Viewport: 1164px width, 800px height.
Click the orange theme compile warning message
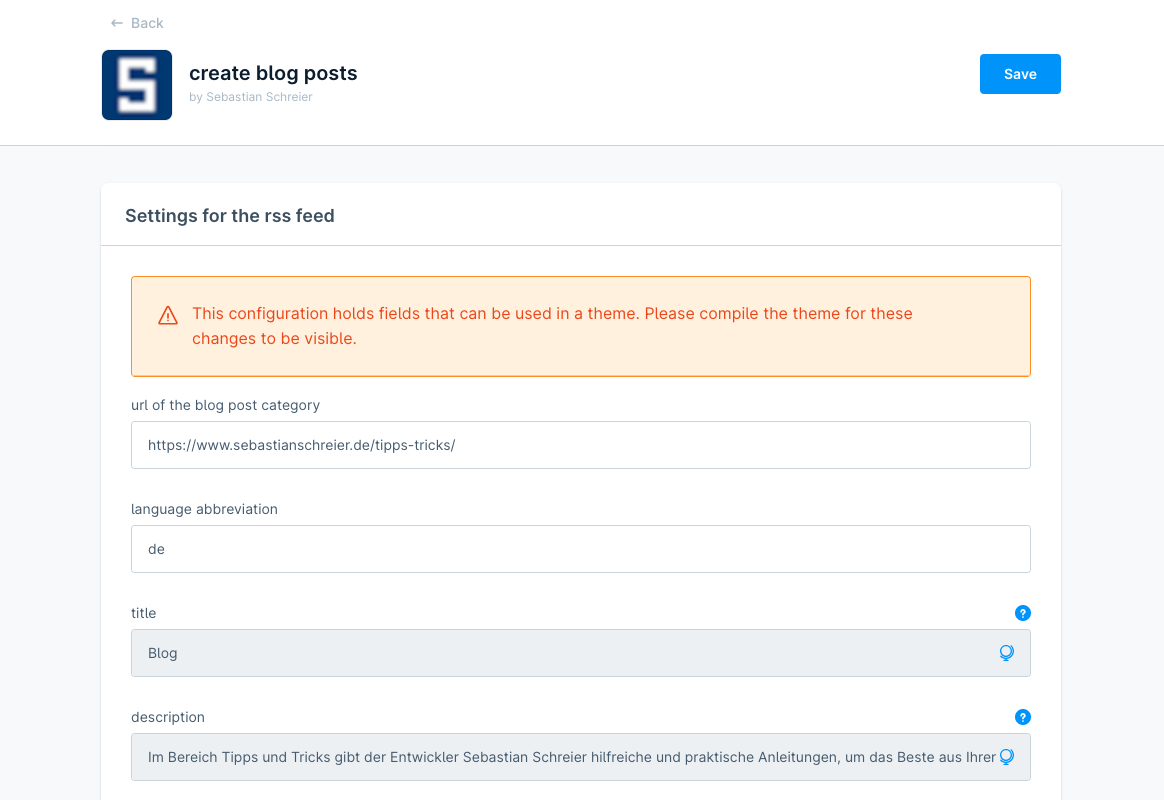(x=552, y=326)
